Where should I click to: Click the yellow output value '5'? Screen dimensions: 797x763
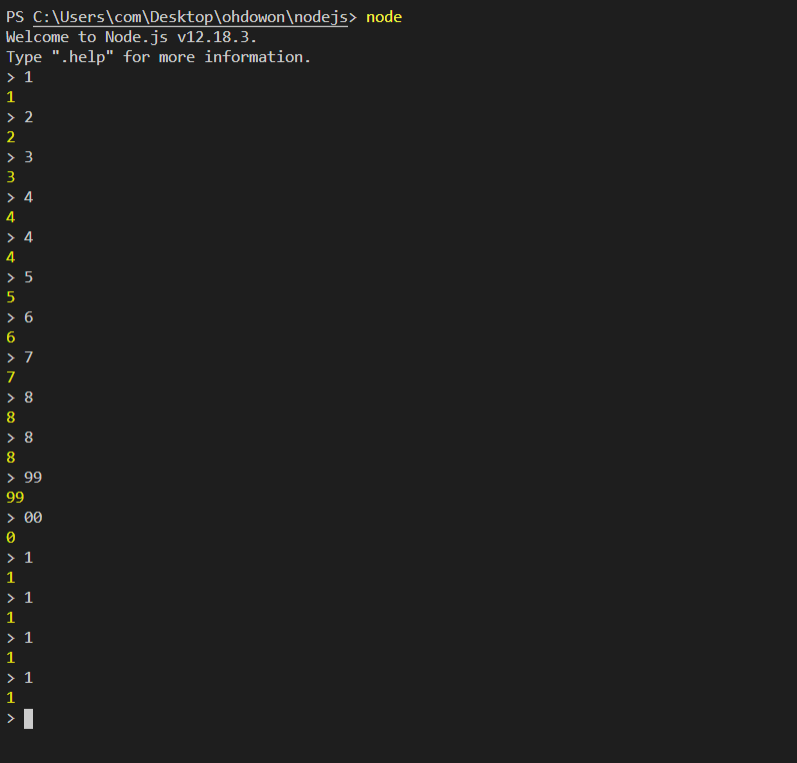(x=11, y=297)
